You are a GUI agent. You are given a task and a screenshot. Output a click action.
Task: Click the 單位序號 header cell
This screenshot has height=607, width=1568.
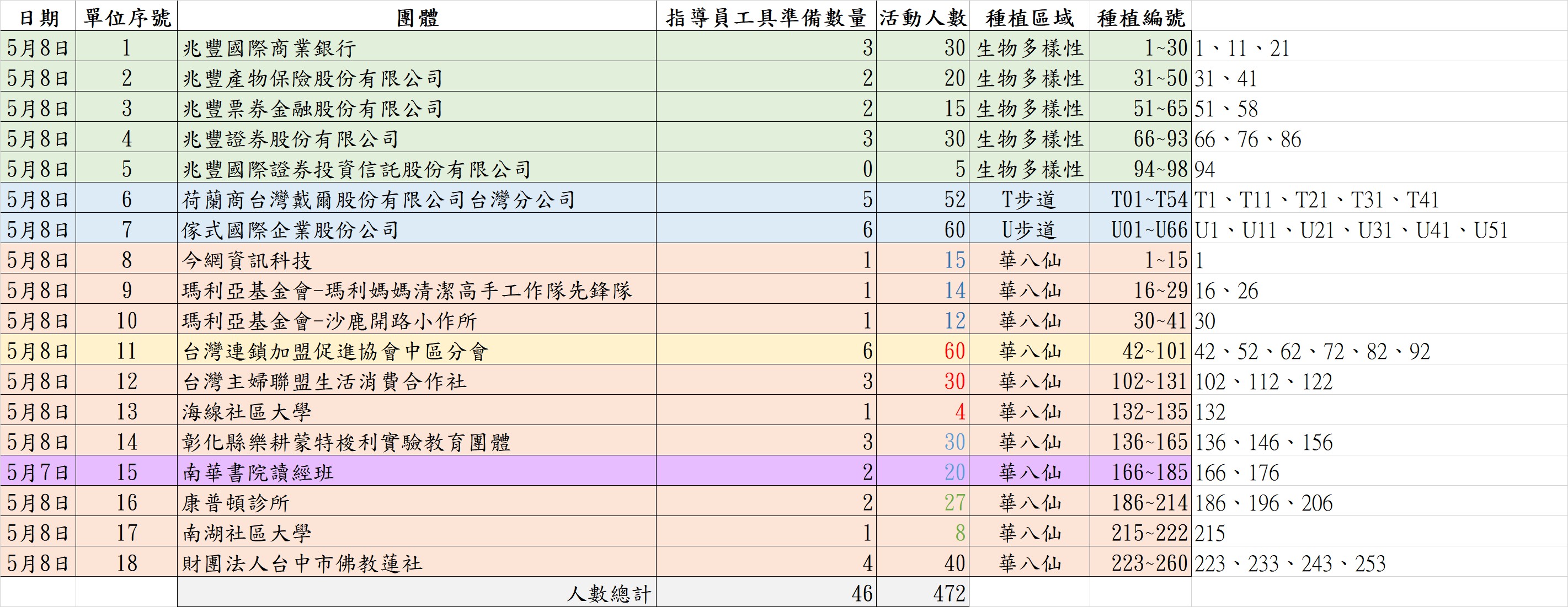point(126,17)
